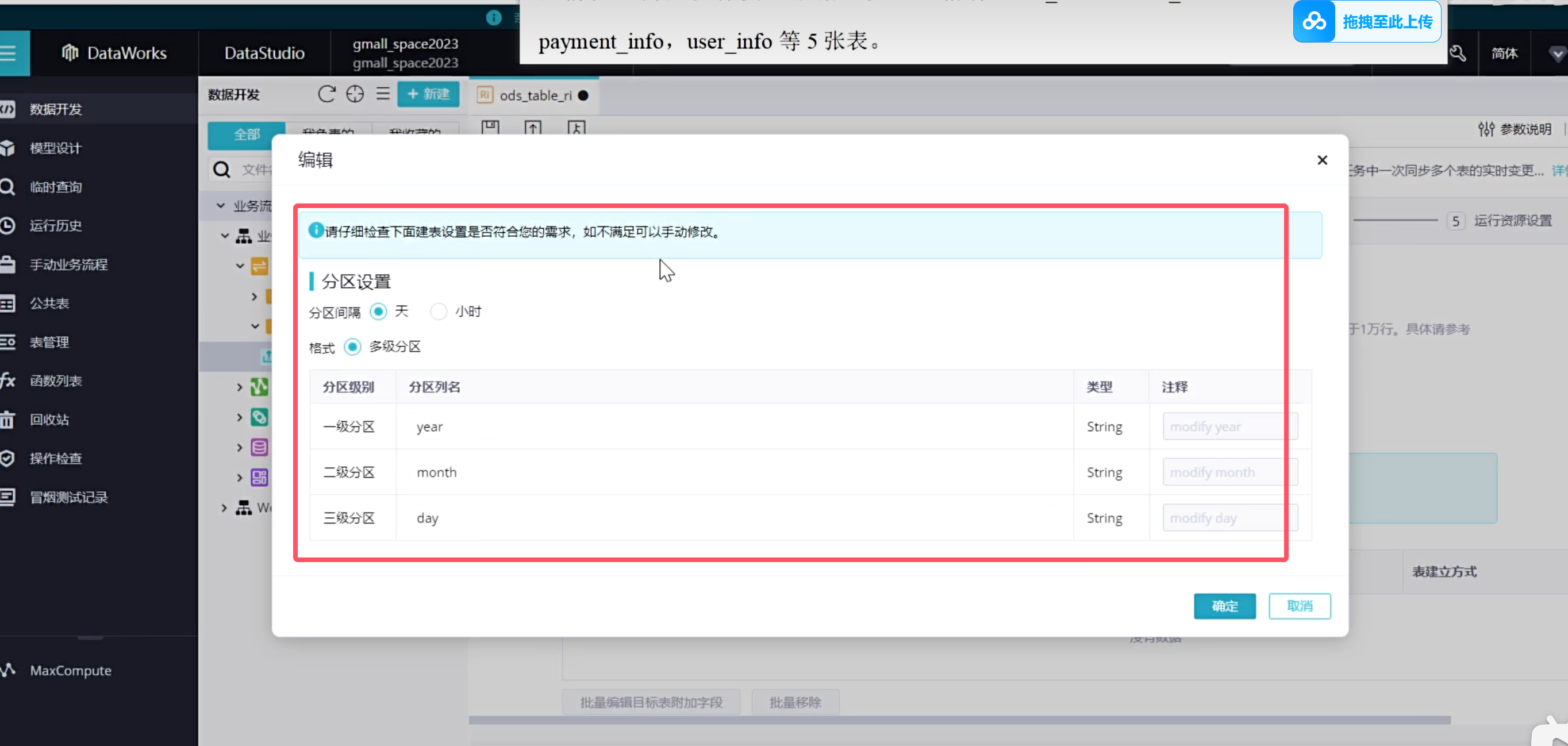Select 多级分区 format radio button
Screen dimensions: 1568x746
click(352, 347)
